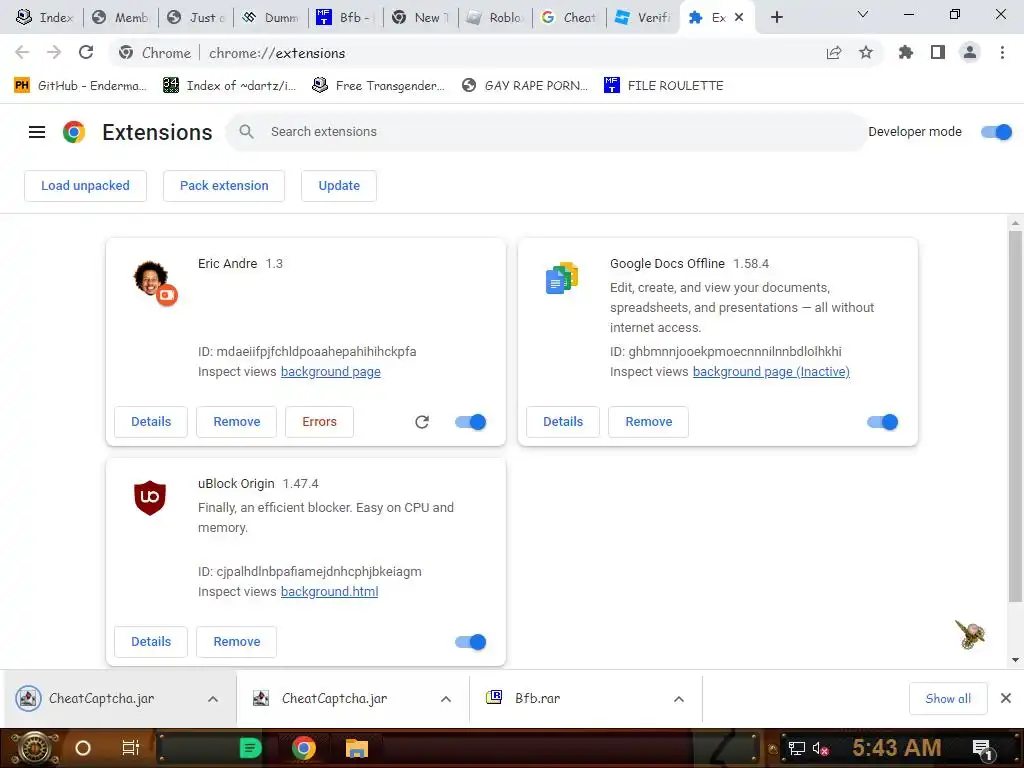
Task: Switch to the Cheat tab
Action: coord(570,18)
